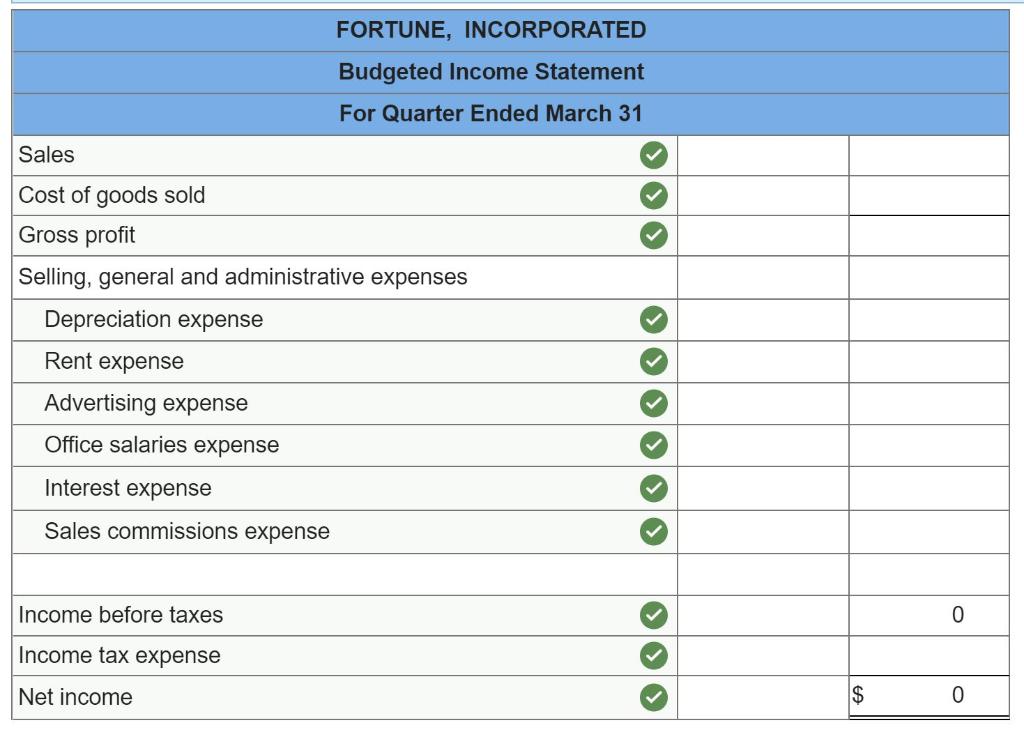Image resolution: width=1024 pixels, height=739 pixels.
Task: Click the checkmark next to Income tax expense
Action: (653, 655)
